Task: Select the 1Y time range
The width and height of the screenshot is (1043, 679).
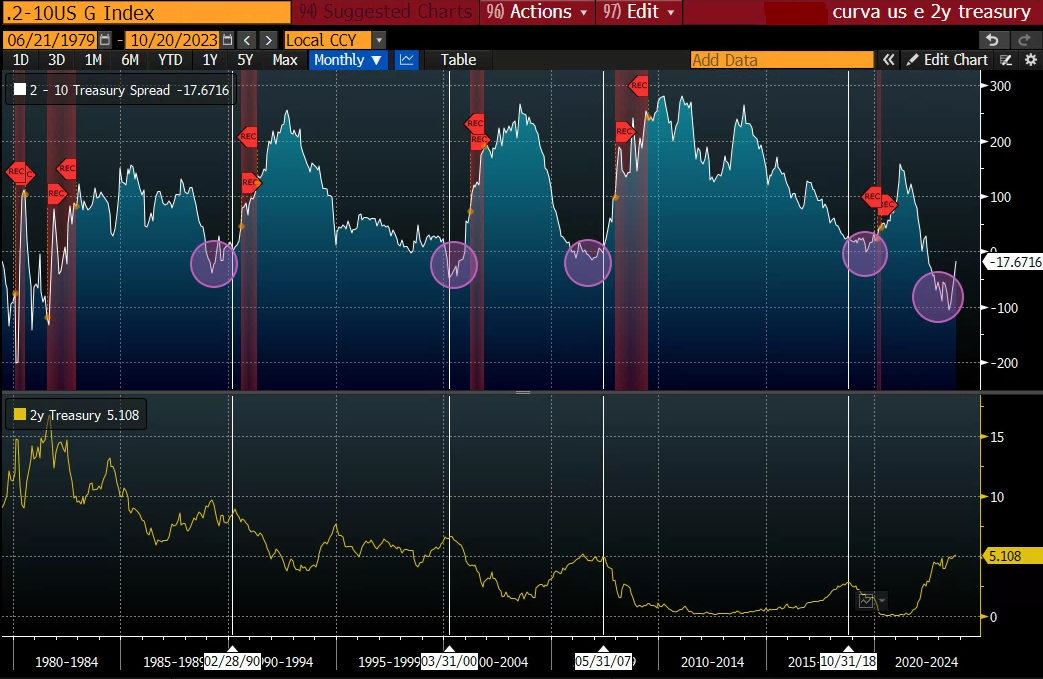Action: (210, 60)
